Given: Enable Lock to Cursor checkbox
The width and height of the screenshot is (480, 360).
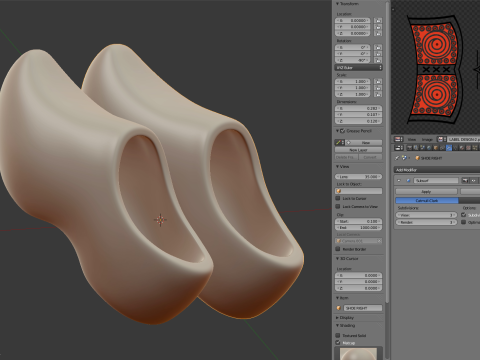Looking at the screenshot, I should point(338,198).
